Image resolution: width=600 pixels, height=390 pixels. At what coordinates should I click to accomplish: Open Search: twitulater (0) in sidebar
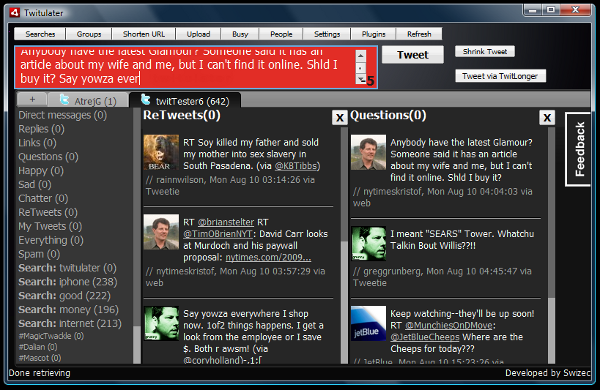point(67,268)
